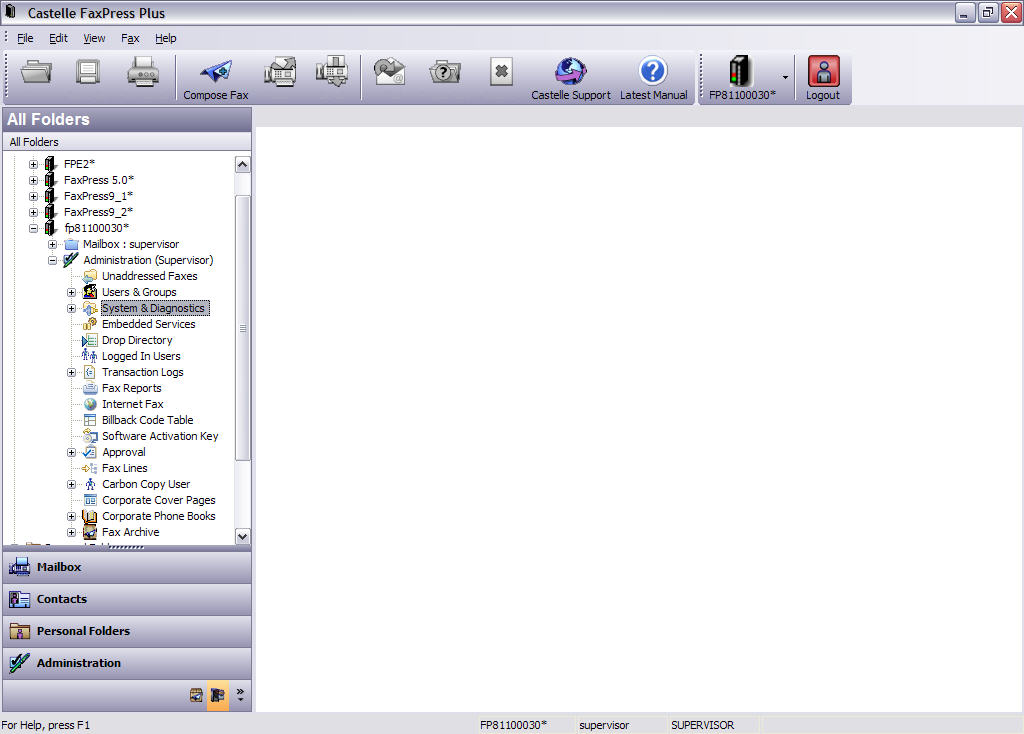Open the Fax menu
This screenshot has width=1024, height=734.
click(x=130, y=38)
